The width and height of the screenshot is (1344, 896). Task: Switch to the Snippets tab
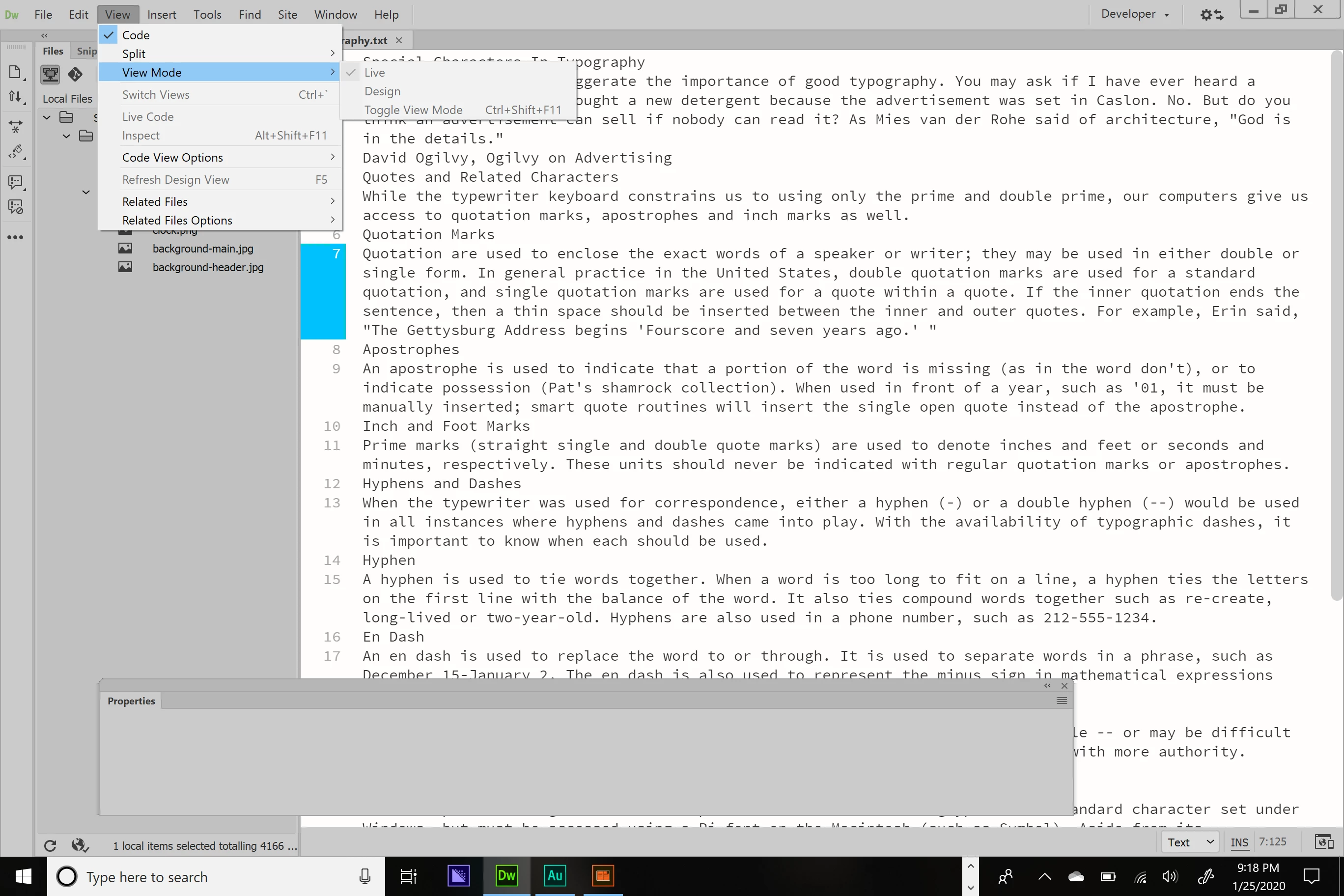click(x=87, y=51)
